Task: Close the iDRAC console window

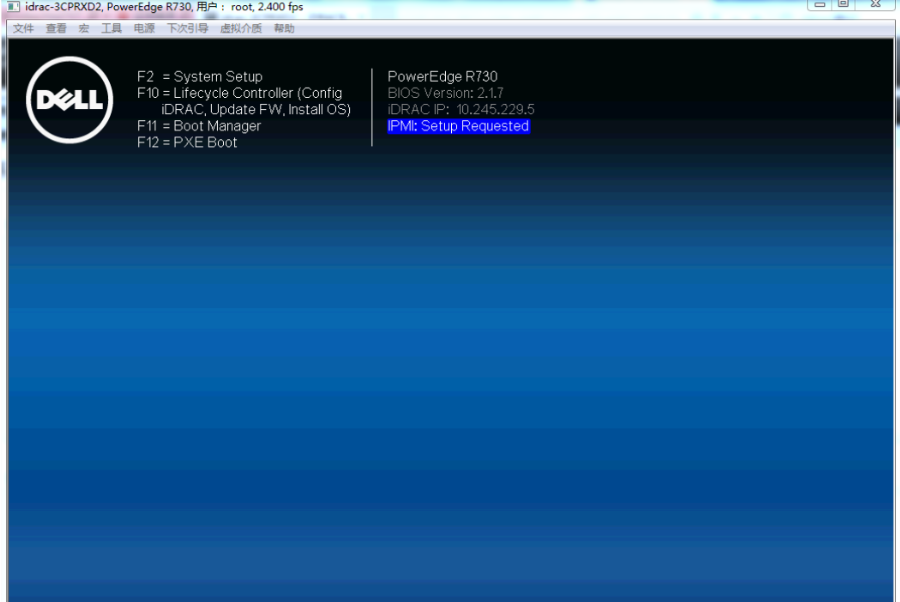Action: pyautogui.click(x=875, y=5)
